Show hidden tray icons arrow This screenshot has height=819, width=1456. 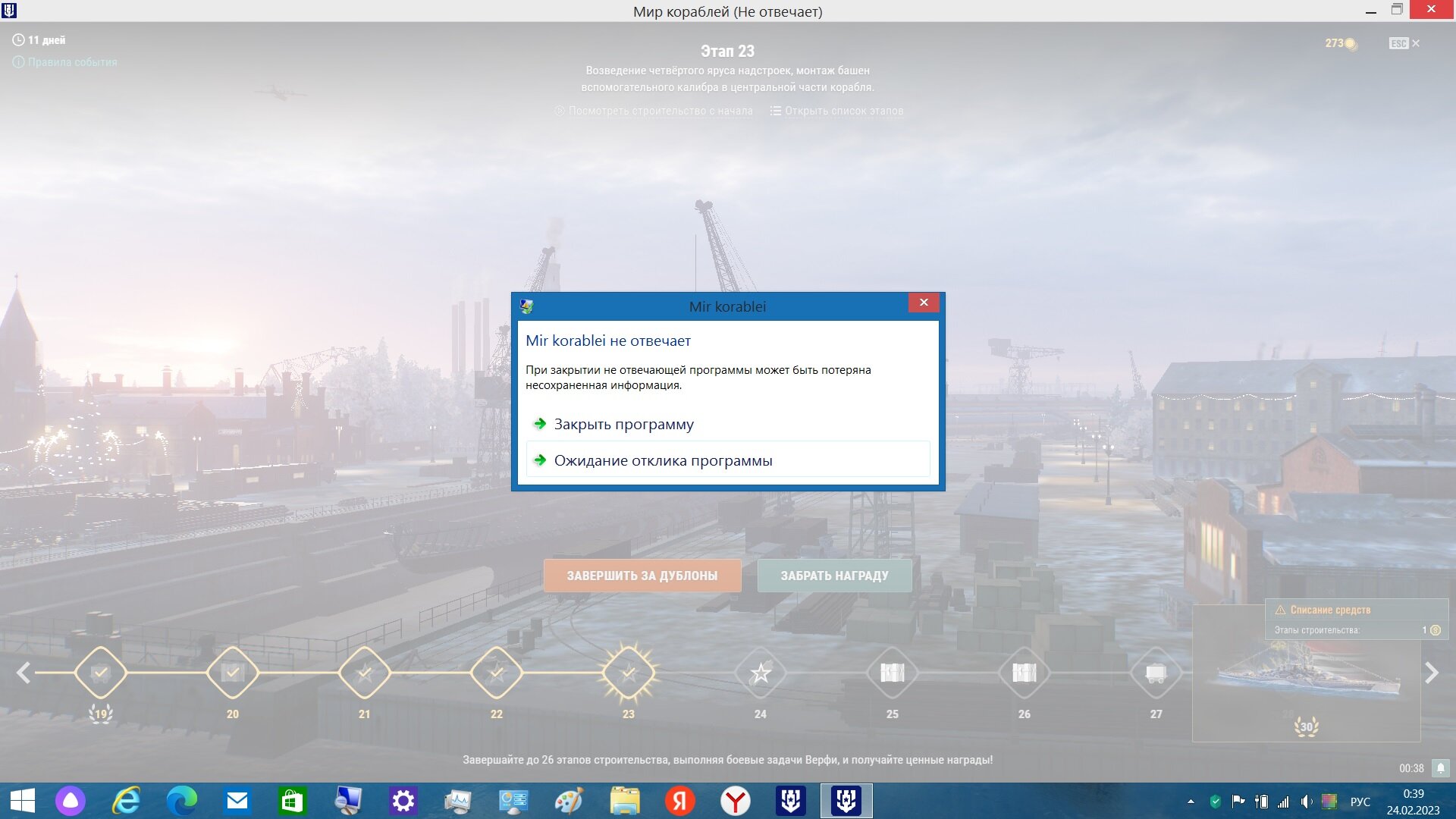click(x=1191, y=801)
